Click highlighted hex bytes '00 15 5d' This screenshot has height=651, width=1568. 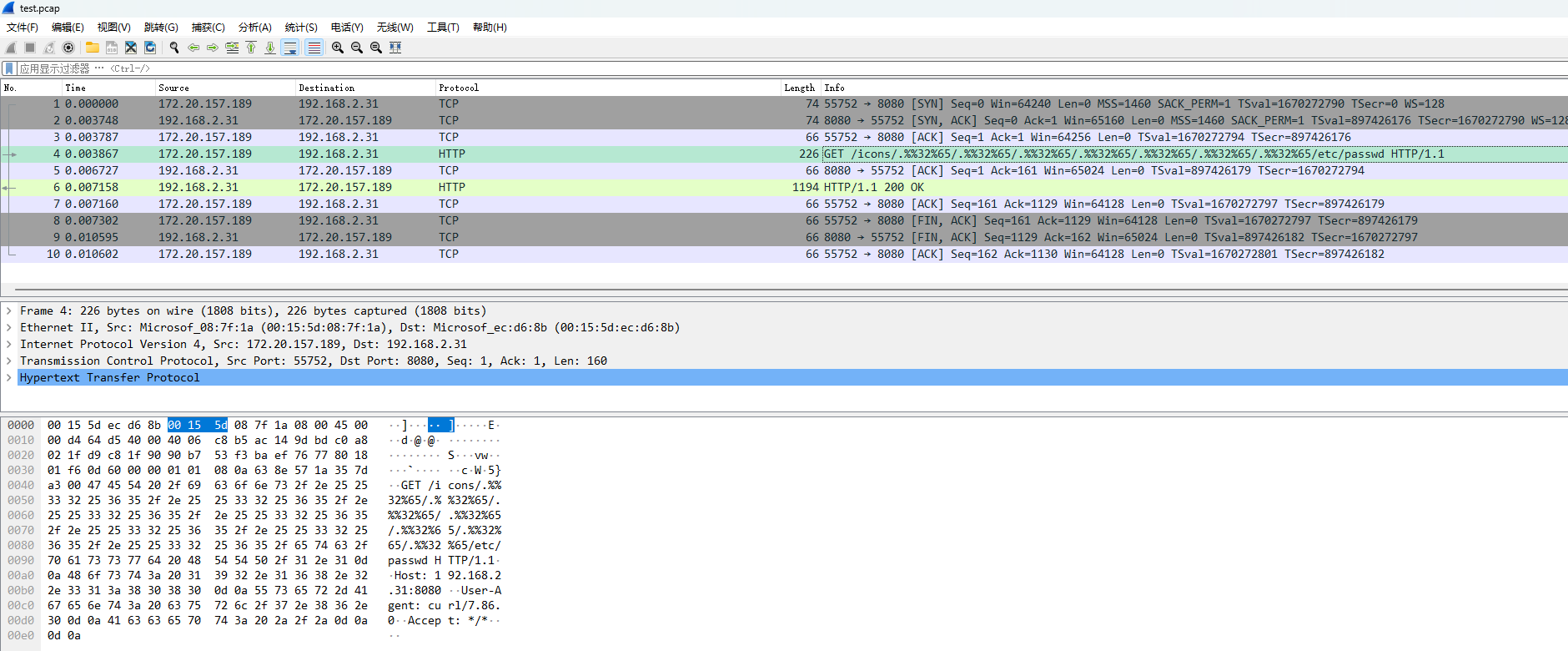click(x=198, y=425)
